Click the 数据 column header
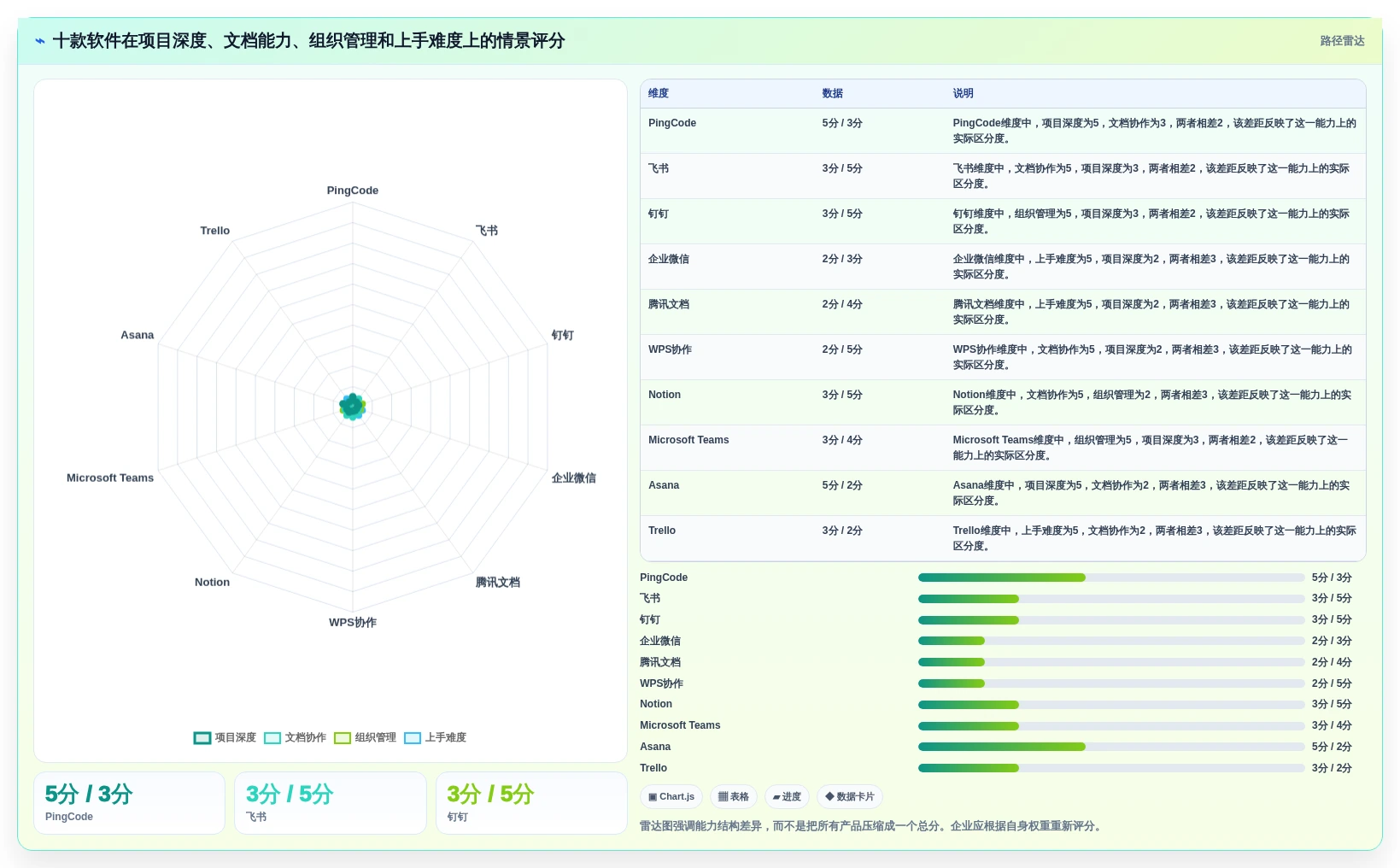The width and height of the screenshot is (1400, 868). point(833,94)
